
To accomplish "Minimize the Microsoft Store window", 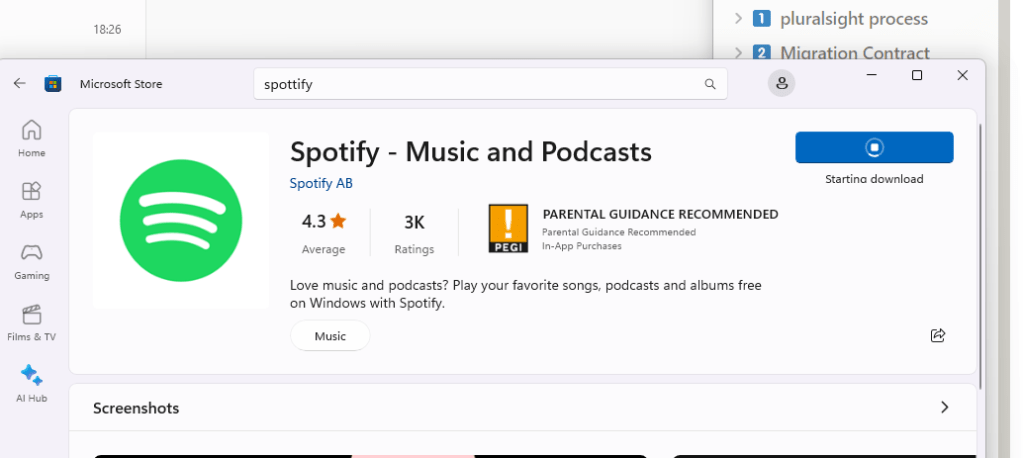I will pyautogui.click(x=871, y=75).
